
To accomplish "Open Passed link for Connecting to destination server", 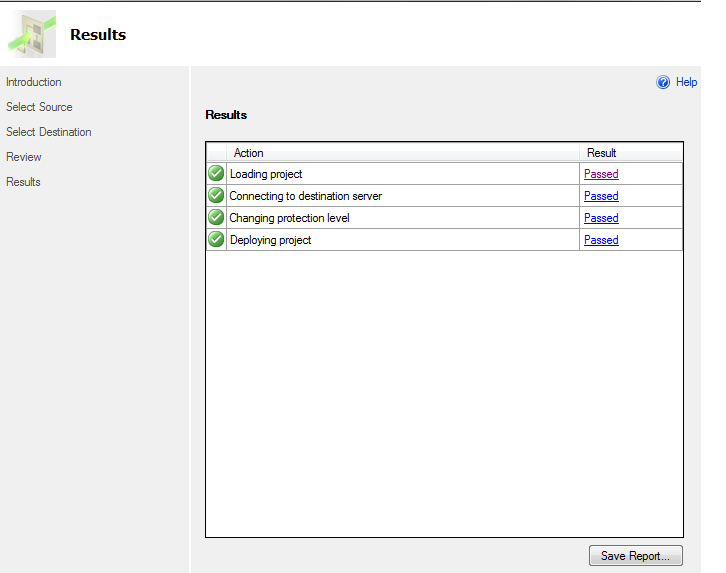I will tap(601, 196).
